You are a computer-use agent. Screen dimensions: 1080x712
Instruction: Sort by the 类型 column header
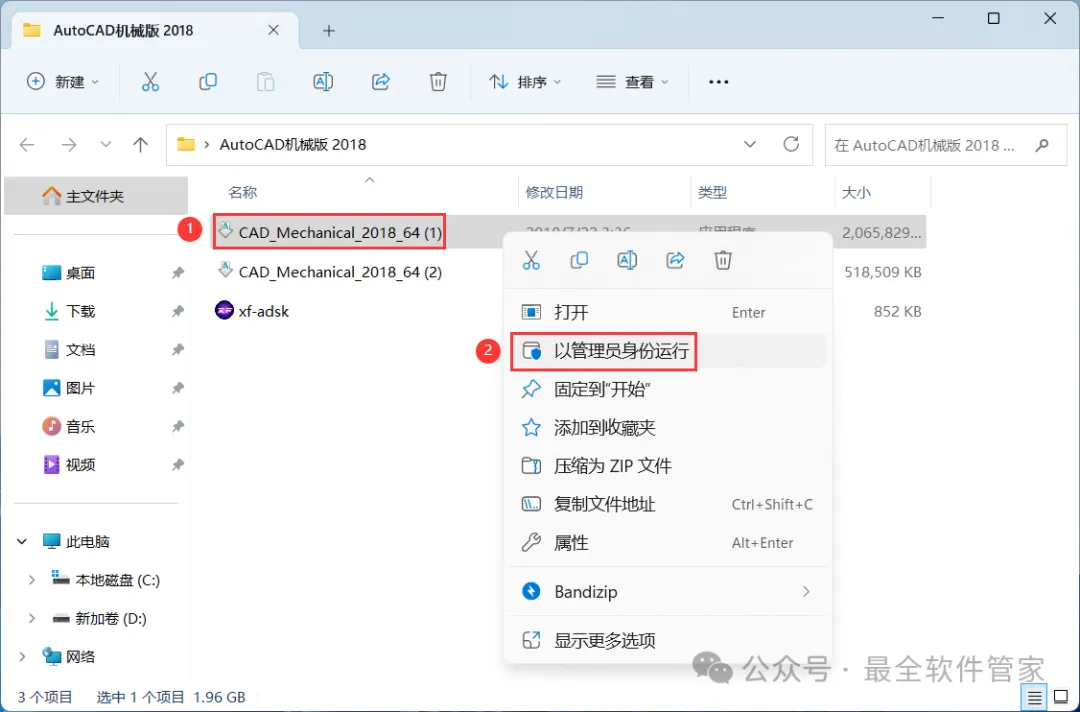712,193
